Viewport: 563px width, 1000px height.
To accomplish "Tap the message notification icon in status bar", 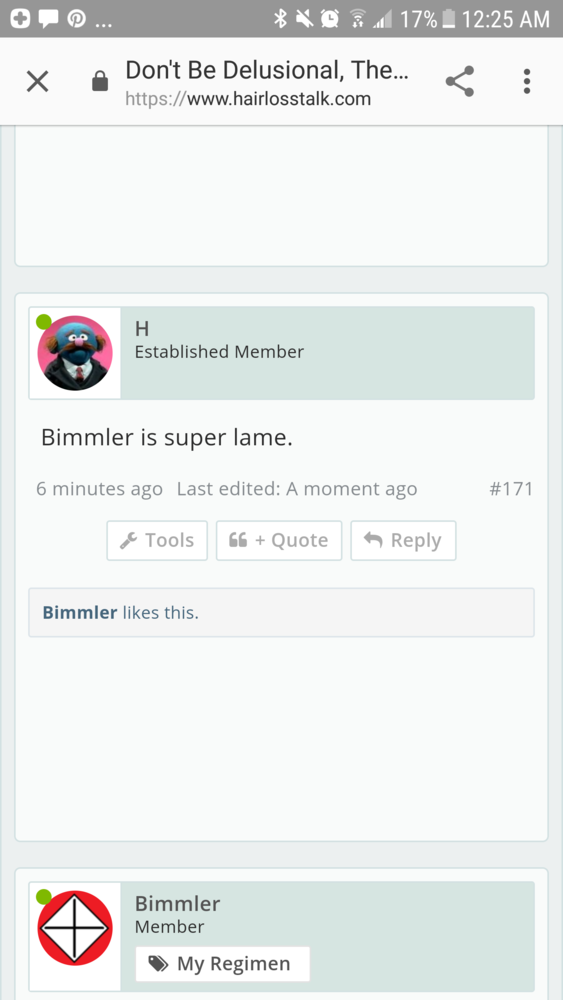I will [48, 19].
